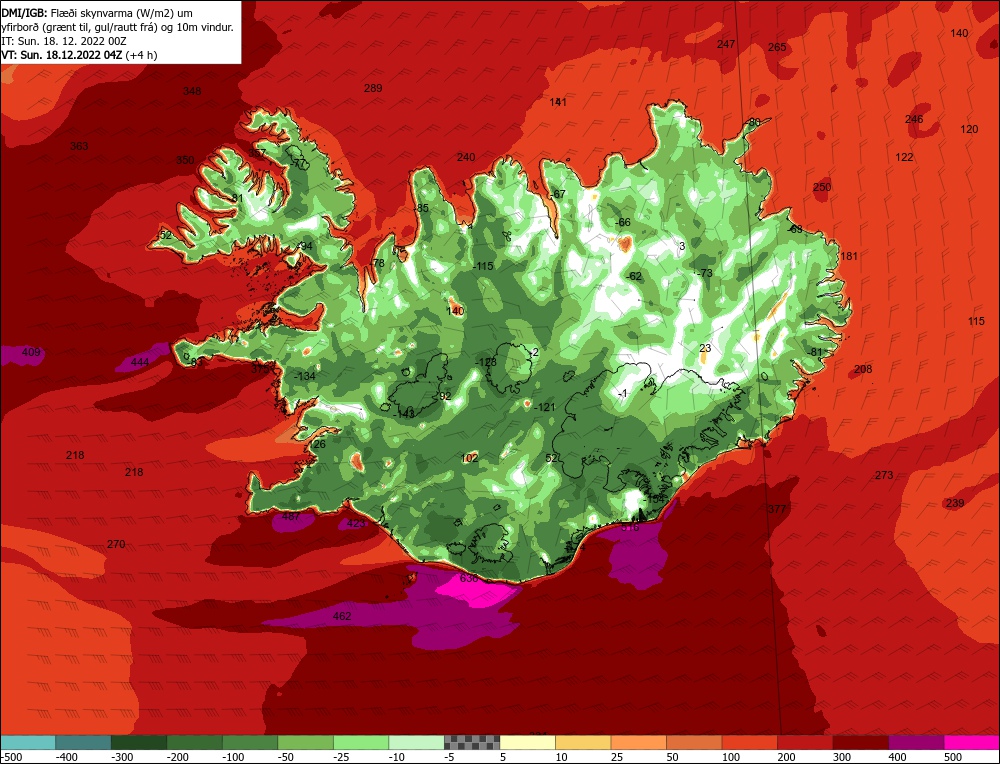1000x764 pixels.
Task: Click the 487 value off the southwest coast
Action: pos(291,516)
